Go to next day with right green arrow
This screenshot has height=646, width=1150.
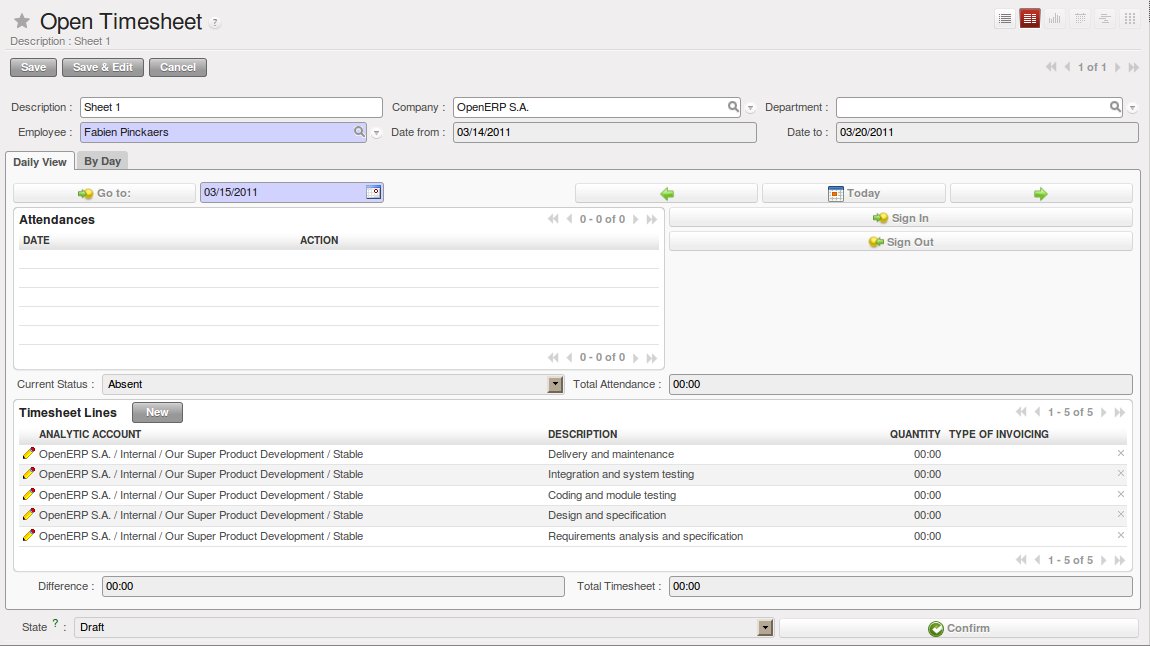click(x=1040, y=193)
